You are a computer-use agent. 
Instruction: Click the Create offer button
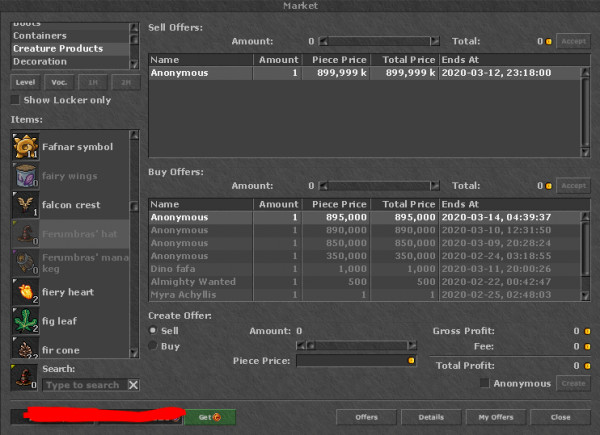(573, 383)
